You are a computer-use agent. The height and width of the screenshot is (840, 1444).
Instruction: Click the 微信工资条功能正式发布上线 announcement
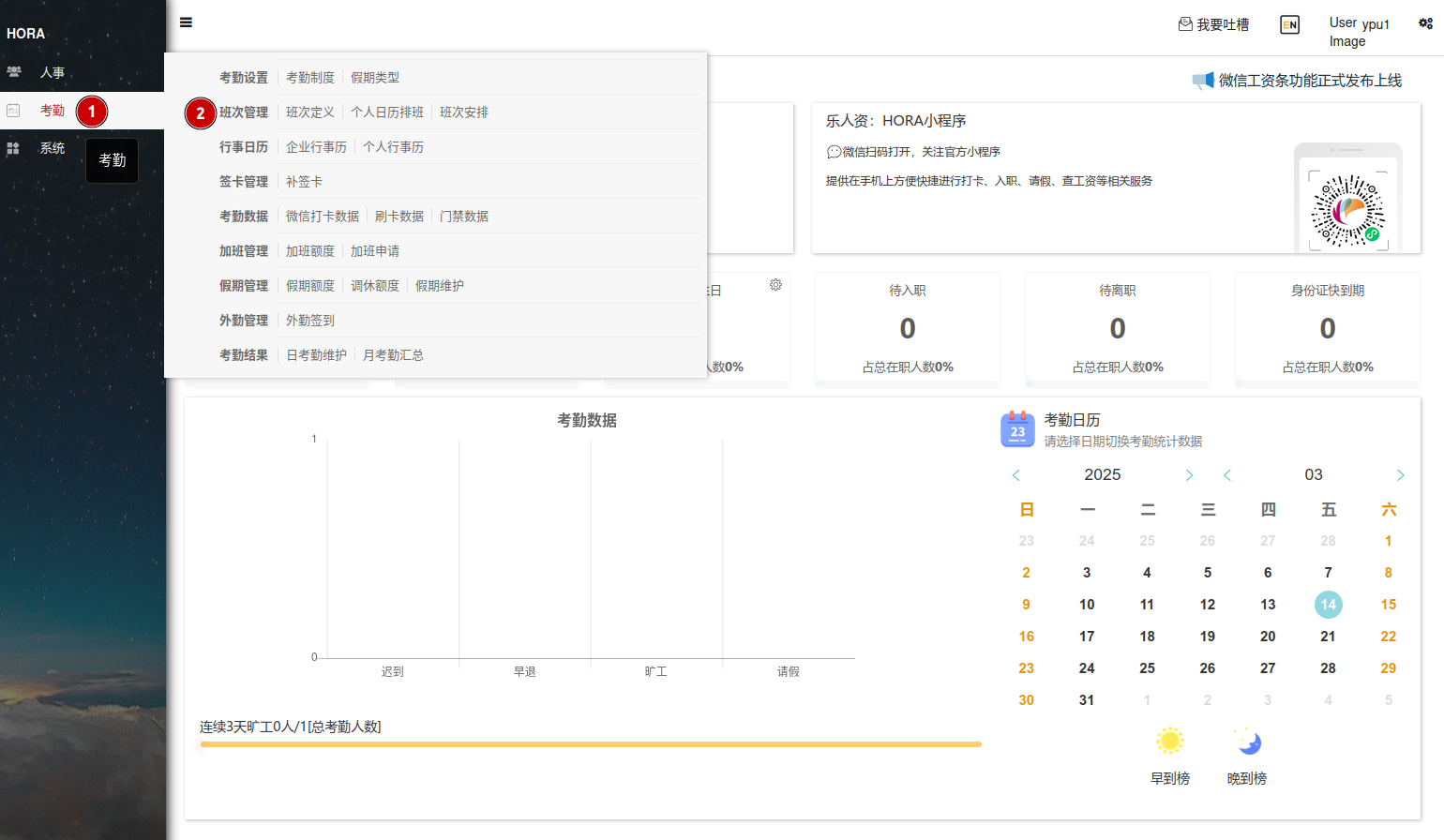click(x=1309, y=81)
